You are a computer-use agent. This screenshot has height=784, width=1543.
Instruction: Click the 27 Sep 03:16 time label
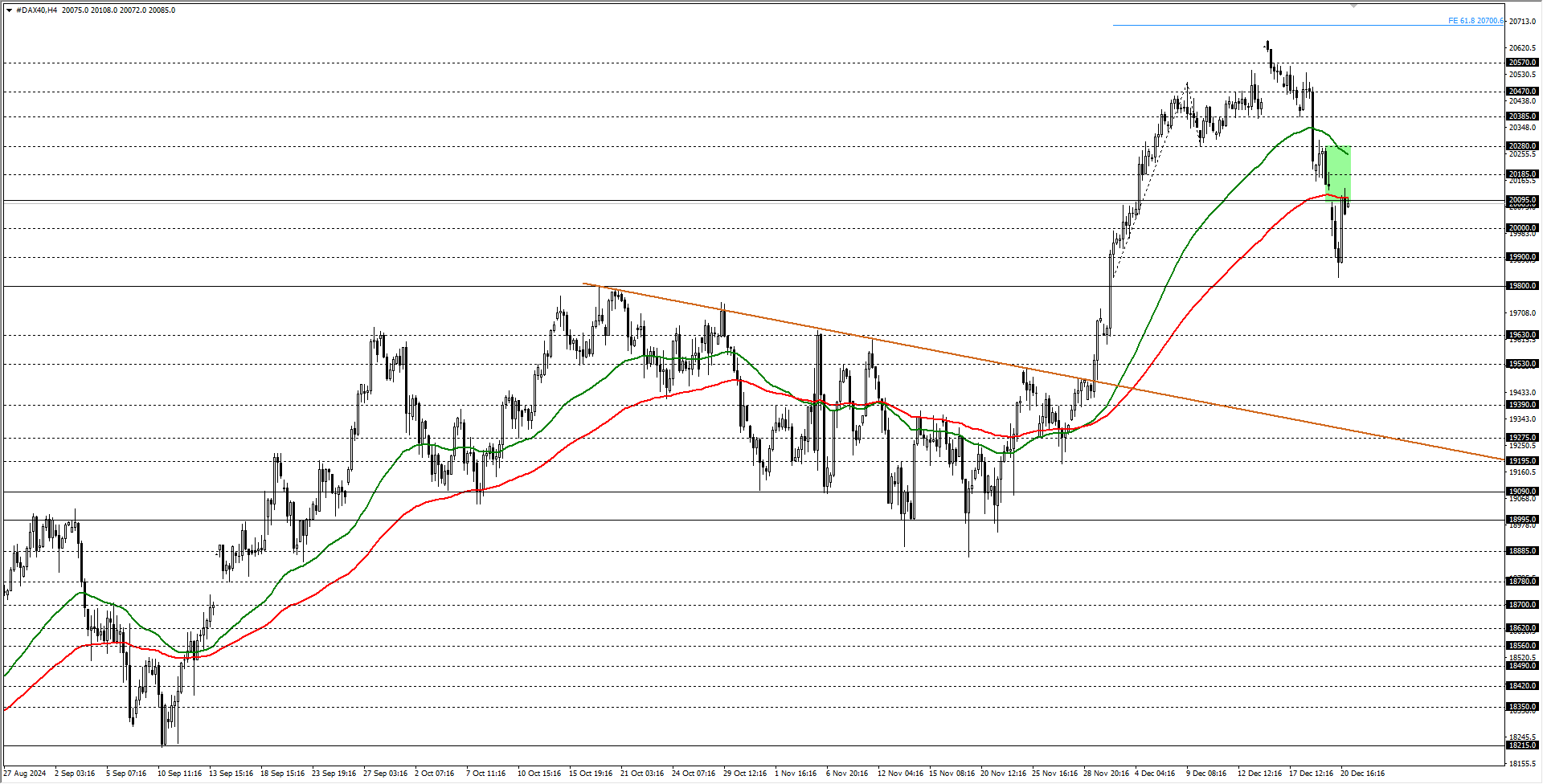[386, 774]
